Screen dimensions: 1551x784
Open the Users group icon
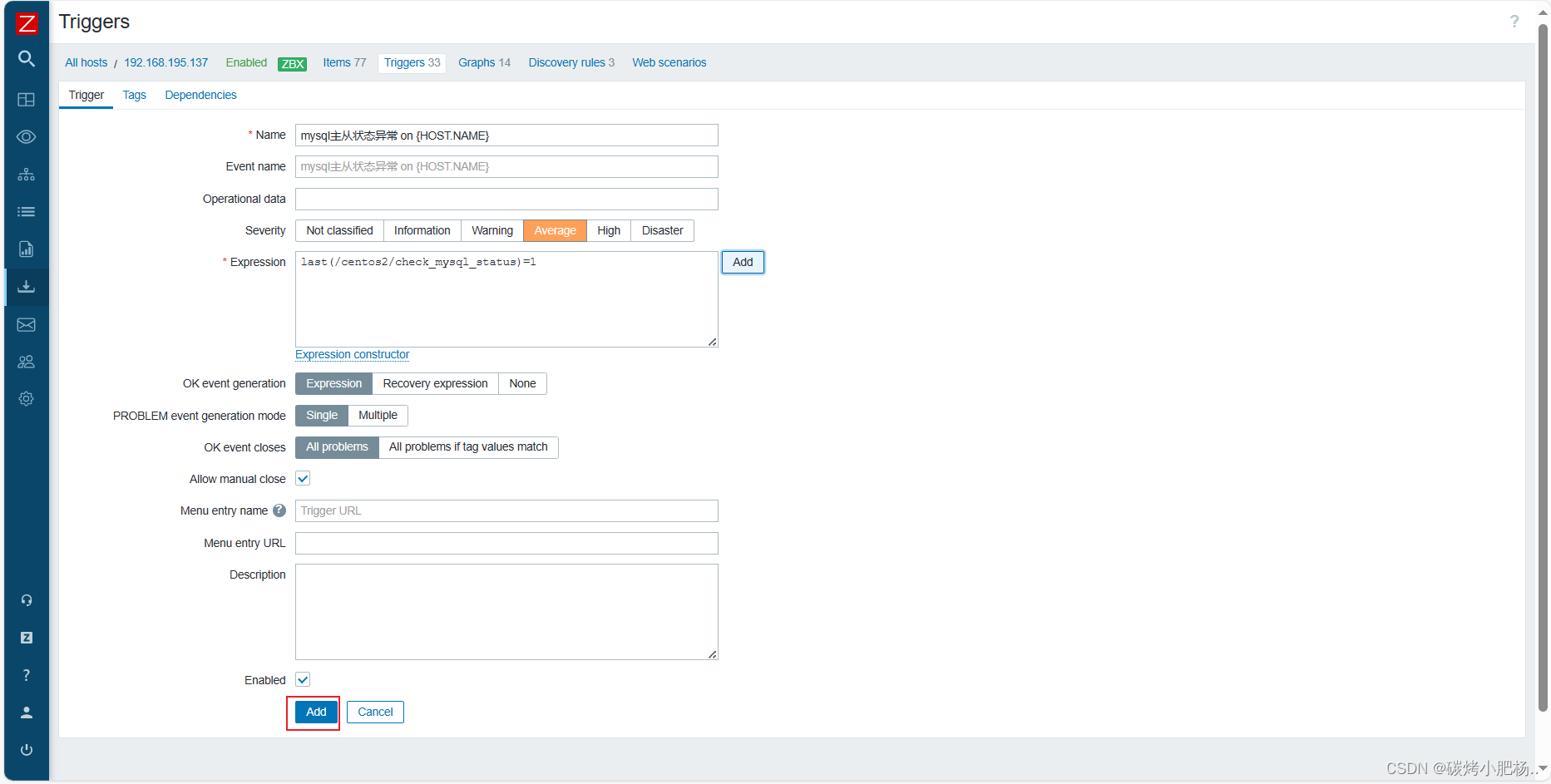27,362
